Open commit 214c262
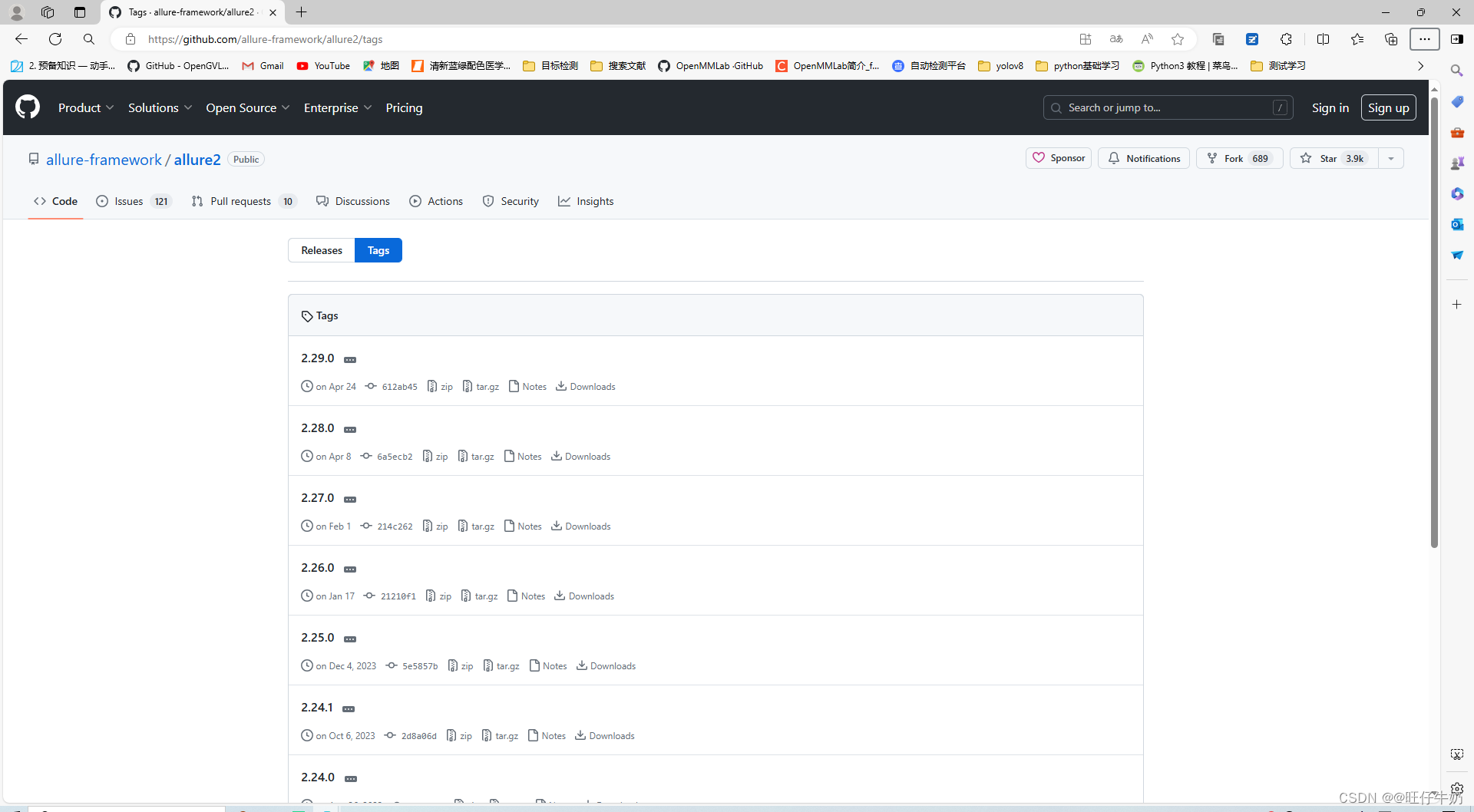The image size is (1474, 812). click(387, 526)
